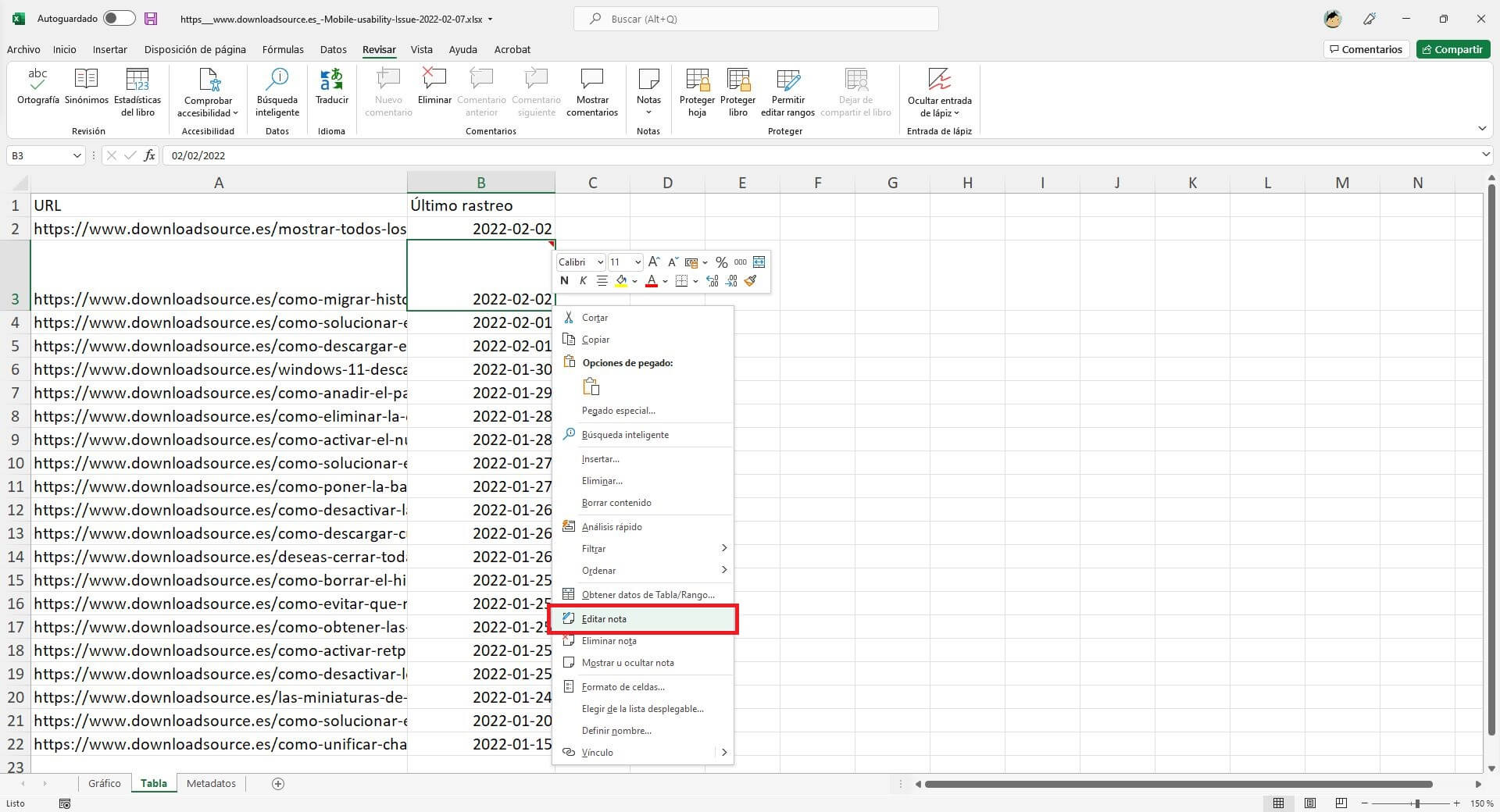
Task: Expand the formula bar
Action: tap(1486, 155)
